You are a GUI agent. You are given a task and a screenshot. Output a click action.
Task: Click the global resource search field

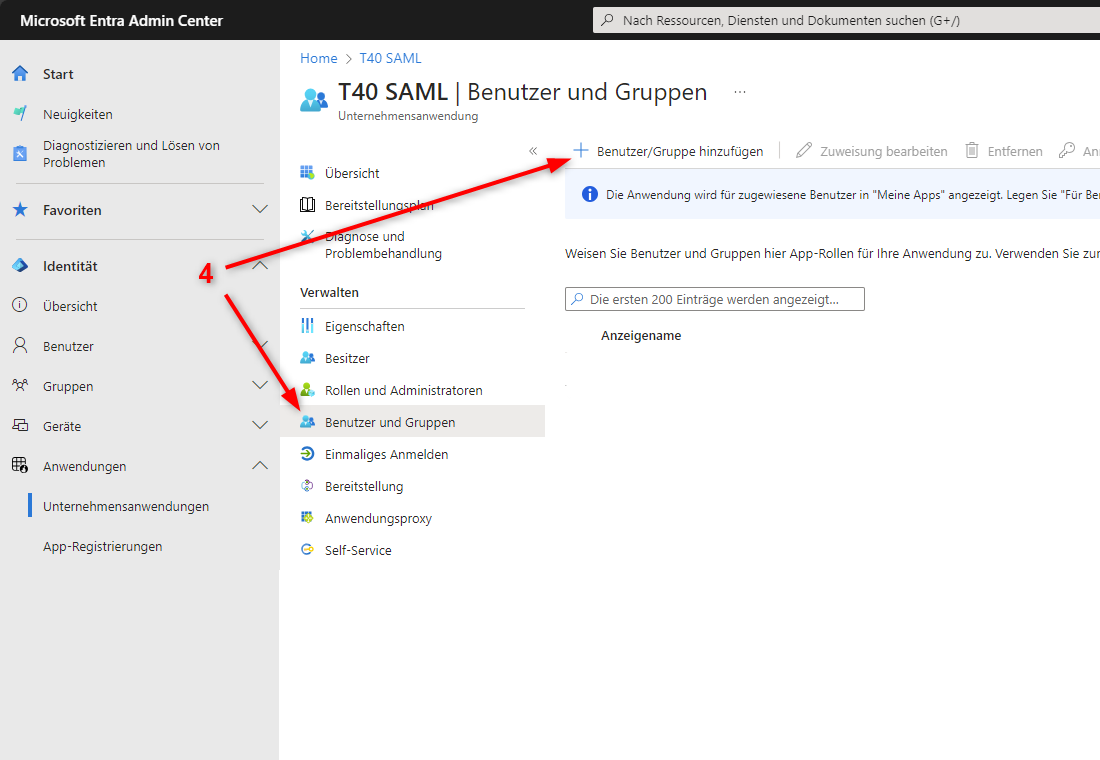click(846, 20)
